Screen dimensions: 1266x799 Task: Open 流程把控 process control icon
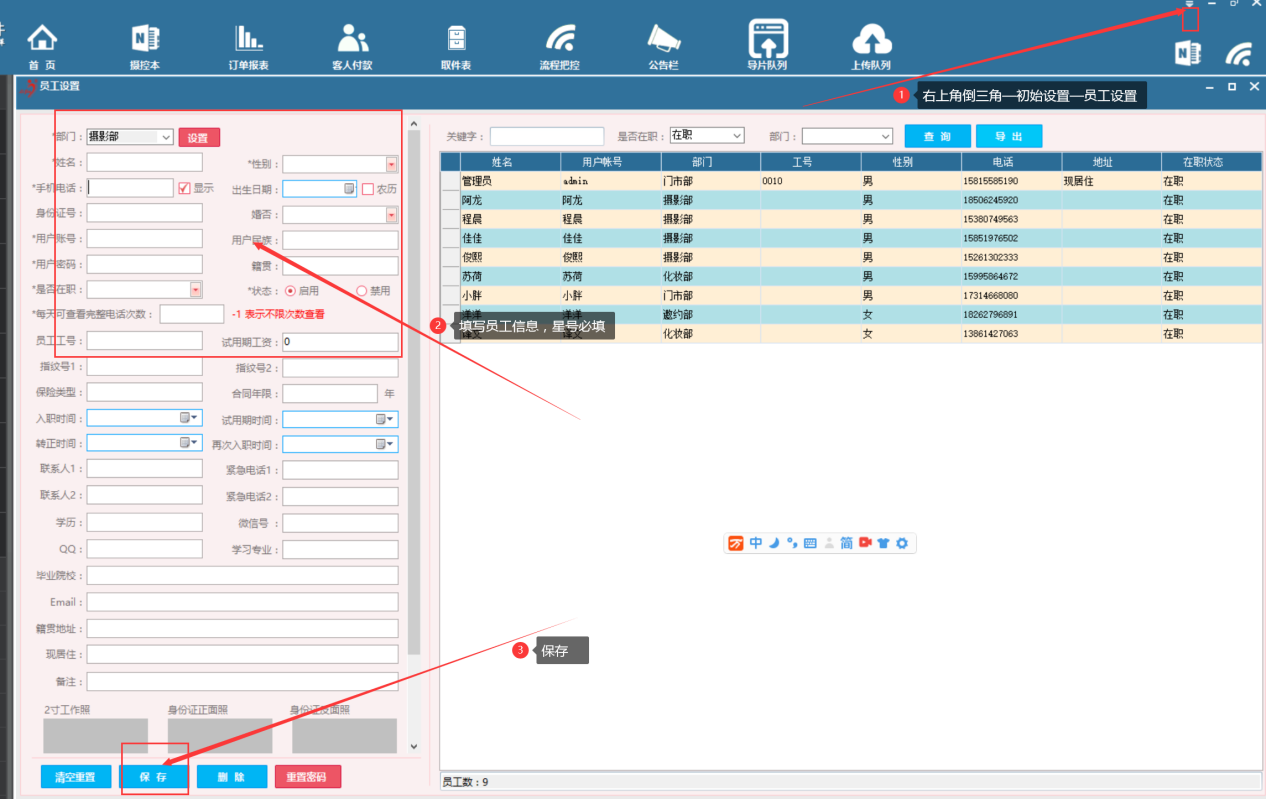[560, 40]
